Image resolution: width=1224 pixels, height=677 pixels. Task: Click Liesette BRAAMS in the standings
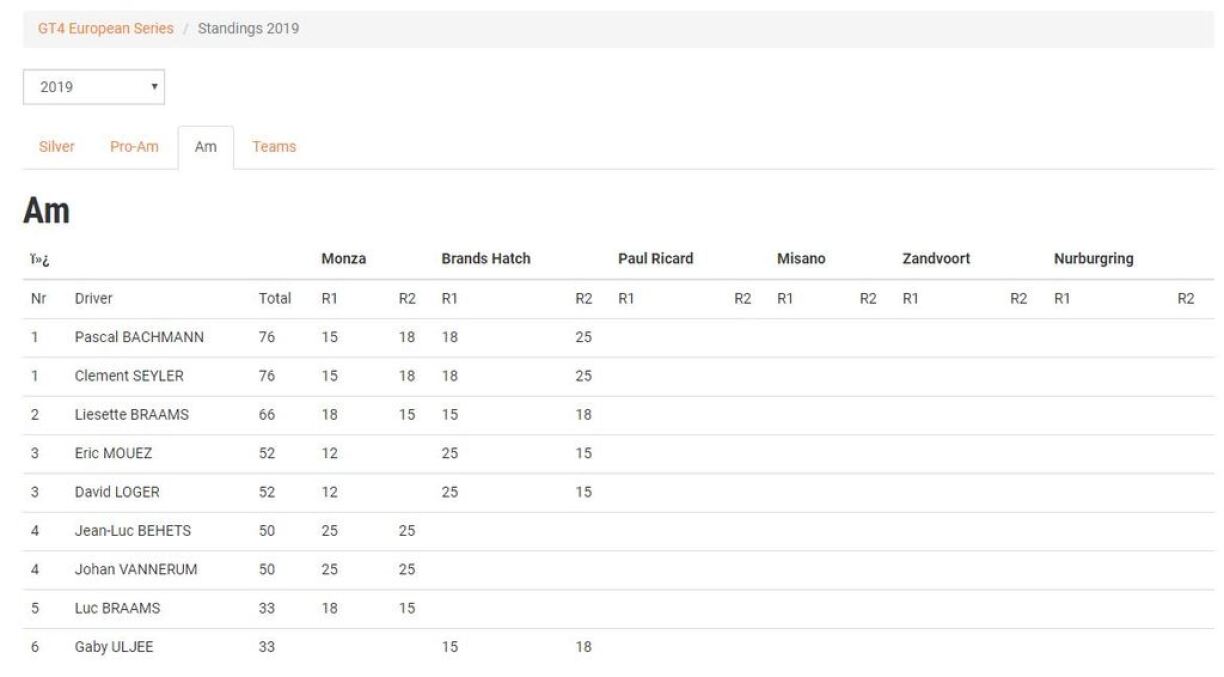(x=131, y=415)
